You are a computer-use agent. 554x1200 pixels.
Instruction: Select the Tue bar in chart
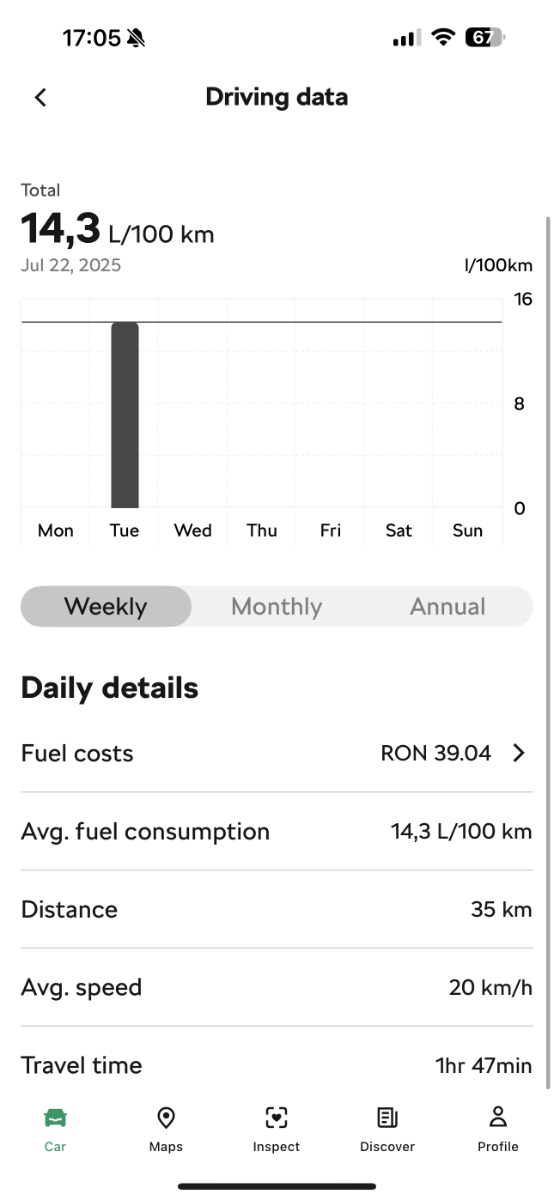click(x=125, y=415)
